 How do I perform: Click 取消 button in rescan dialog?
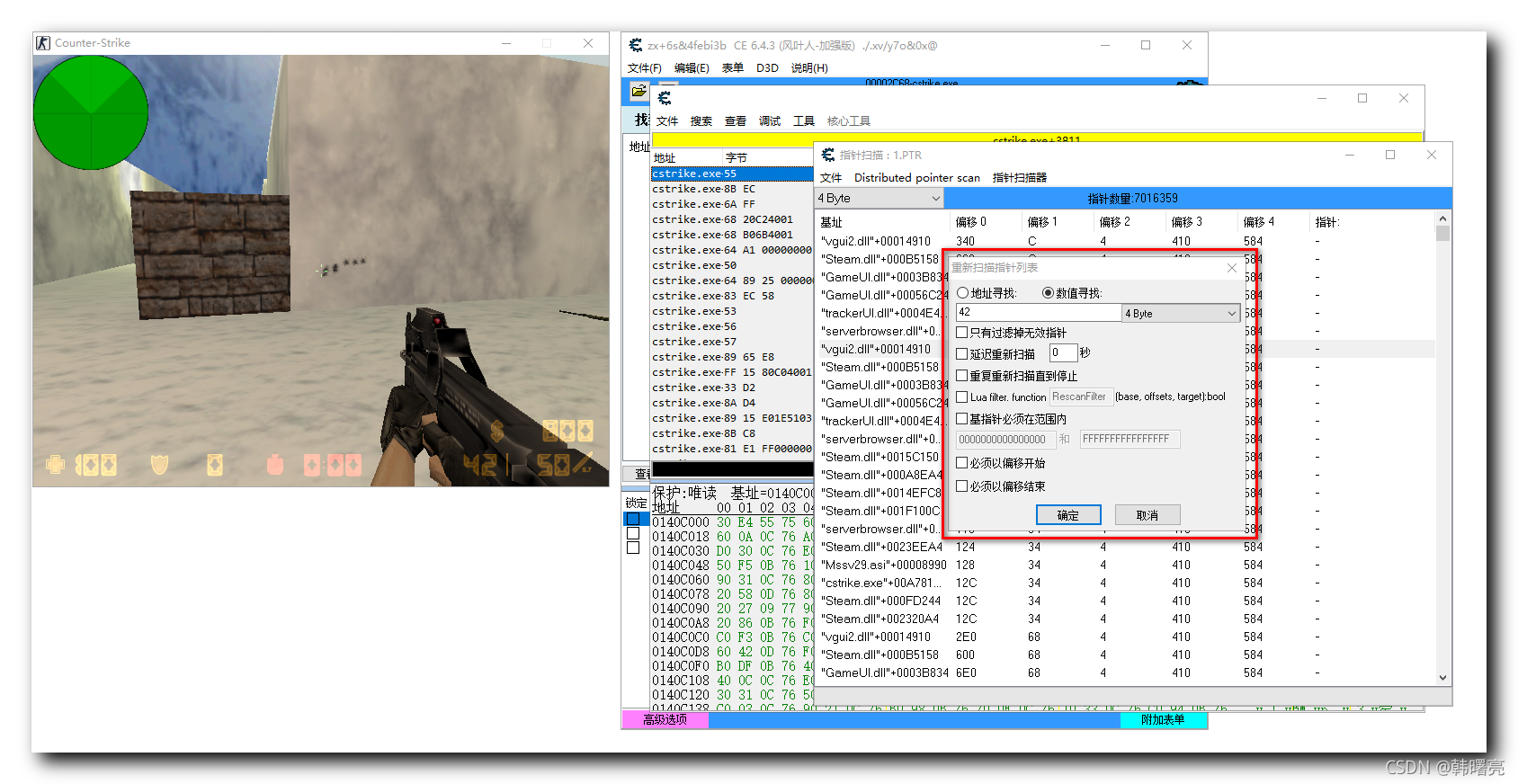(1147, 515)
